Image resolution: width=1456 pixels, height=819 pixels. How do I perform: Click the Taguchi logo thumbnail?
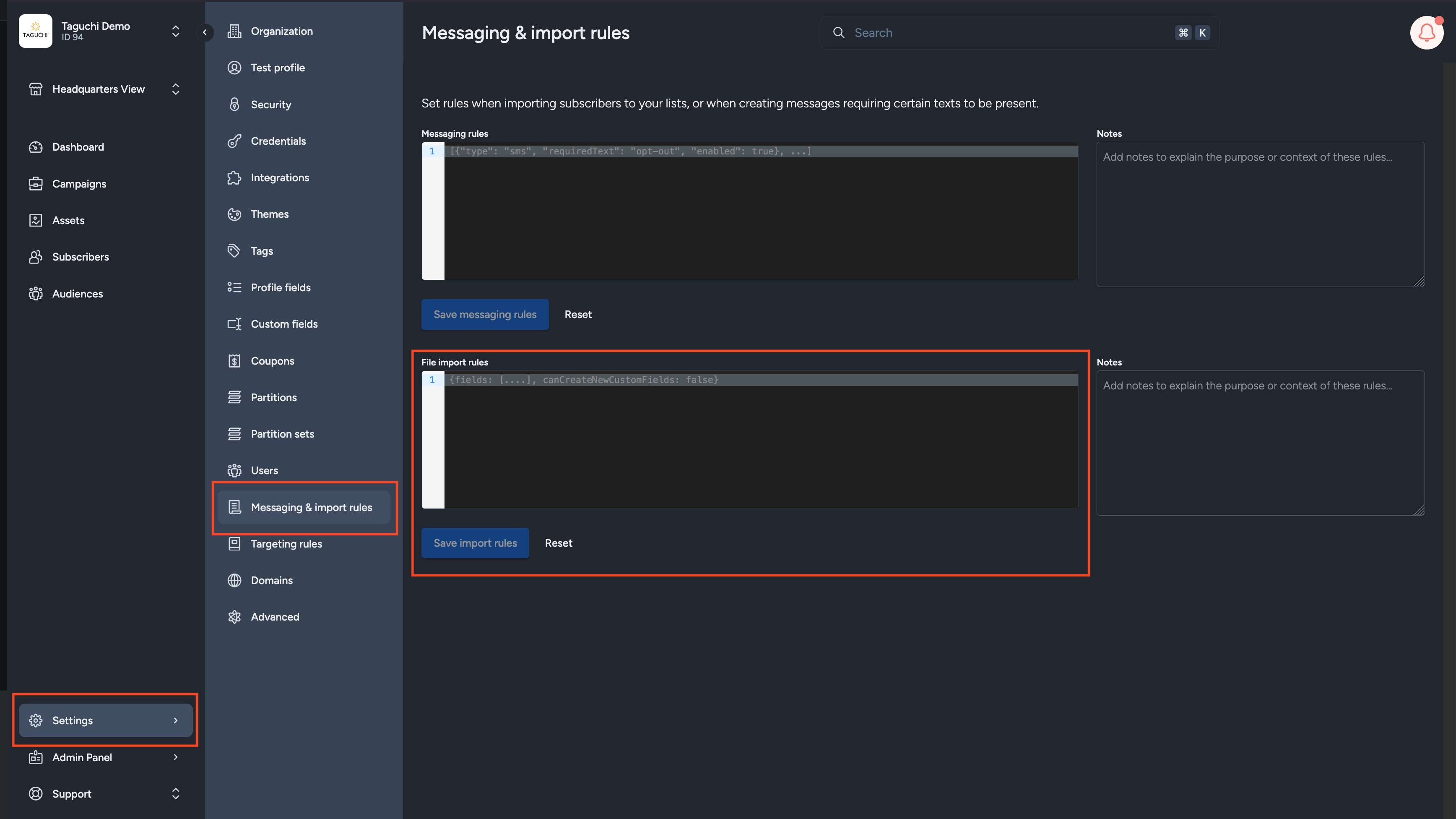tap(35, 31)
